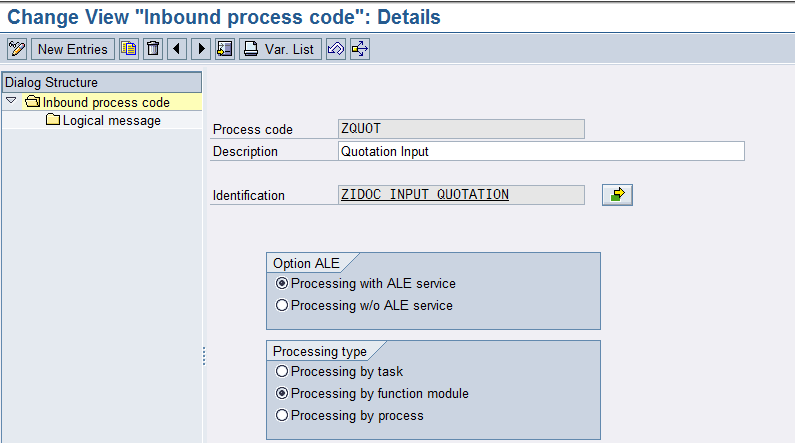Select Processing with ALE service
This screenshot has width=795, height=443.
[282, 284]
